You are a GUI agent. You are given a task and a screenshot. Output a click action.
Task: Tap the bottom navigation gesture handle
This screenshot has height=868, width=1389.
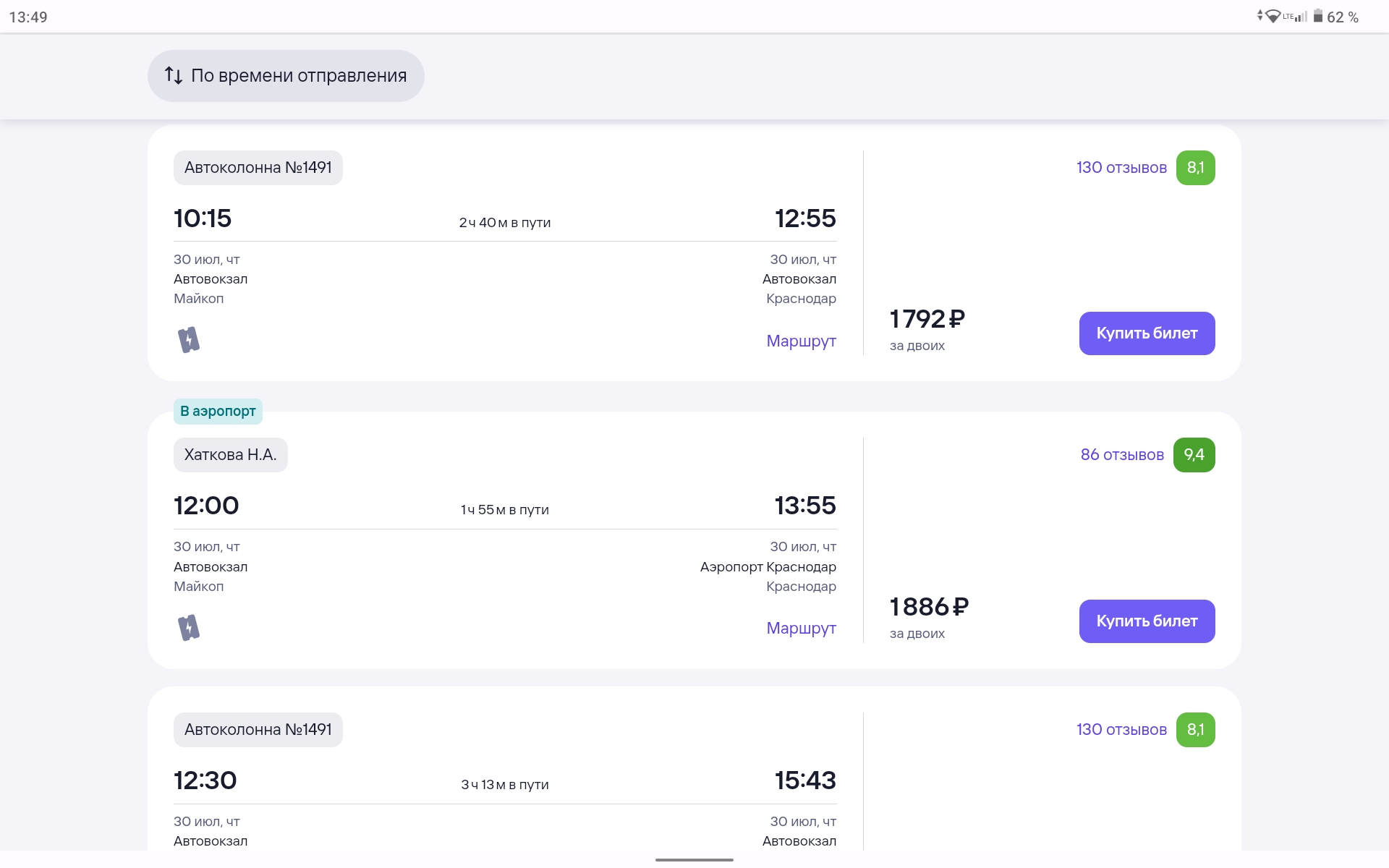694,860
